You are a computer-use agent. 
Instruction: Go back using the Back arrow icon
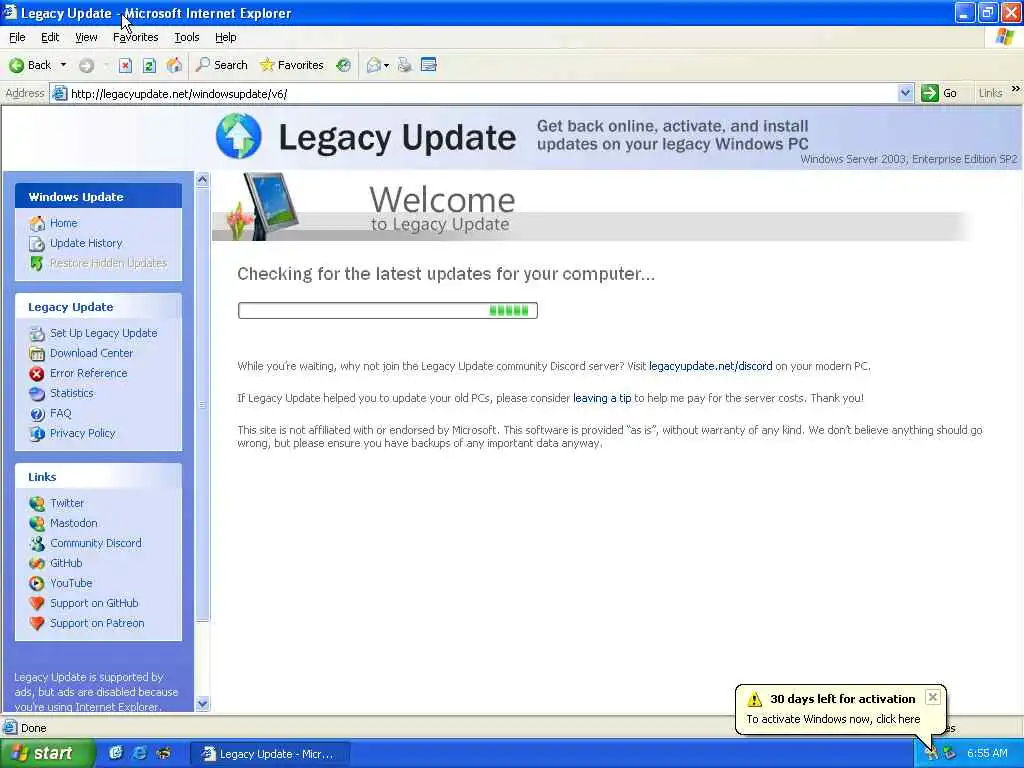click(x=16, y=65)
